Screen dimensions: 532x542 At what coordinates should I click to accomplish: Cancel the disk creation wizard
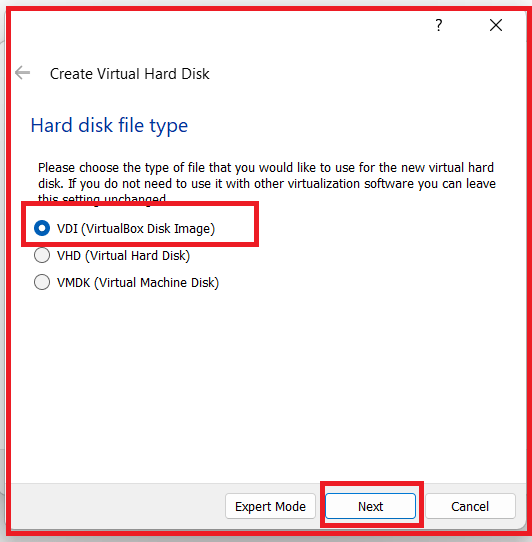[470, 506]
